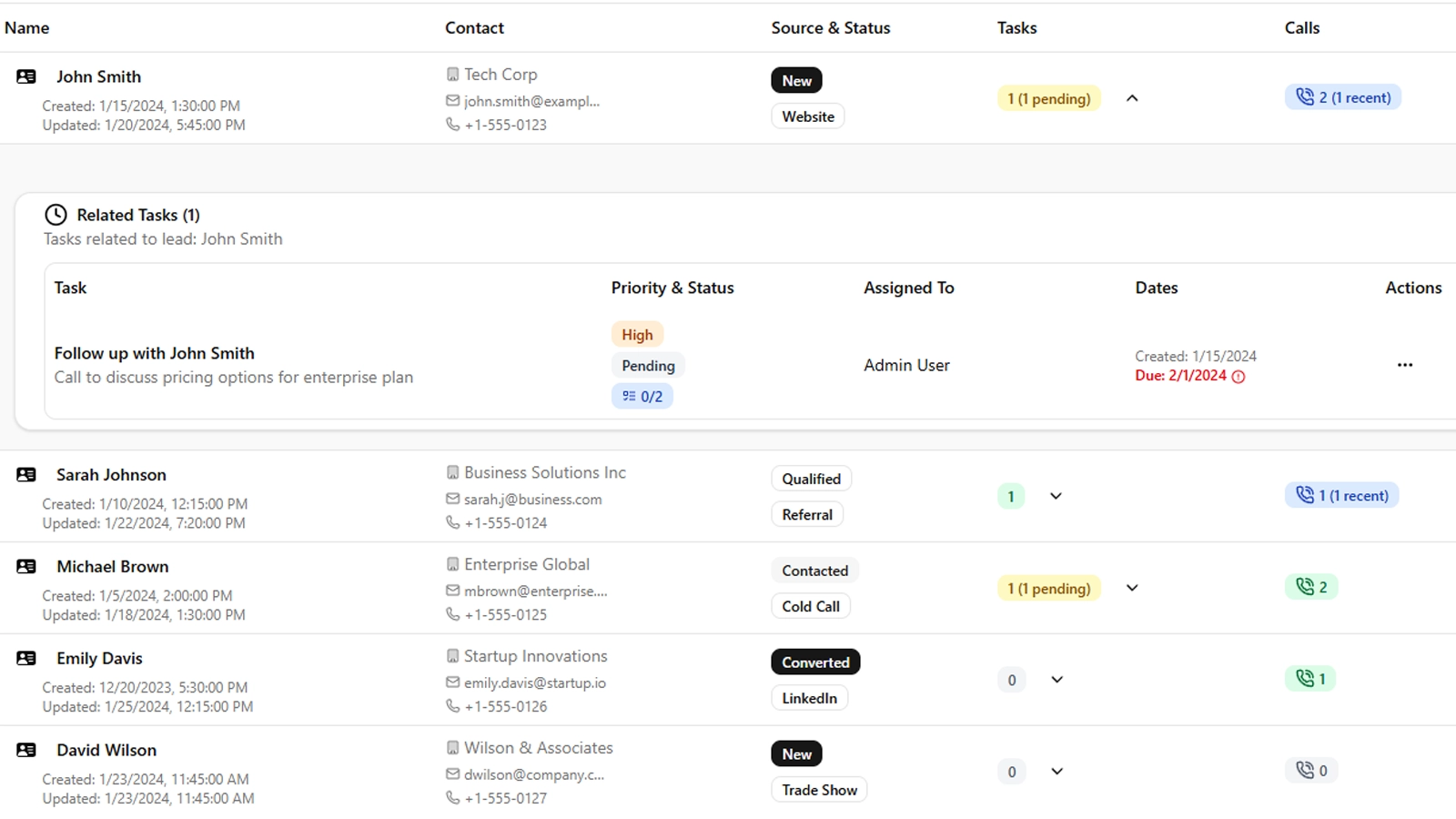Screen dimensions: 1456x819
Task: Click the overdue alert icon beside due date
Action: 1239,377
